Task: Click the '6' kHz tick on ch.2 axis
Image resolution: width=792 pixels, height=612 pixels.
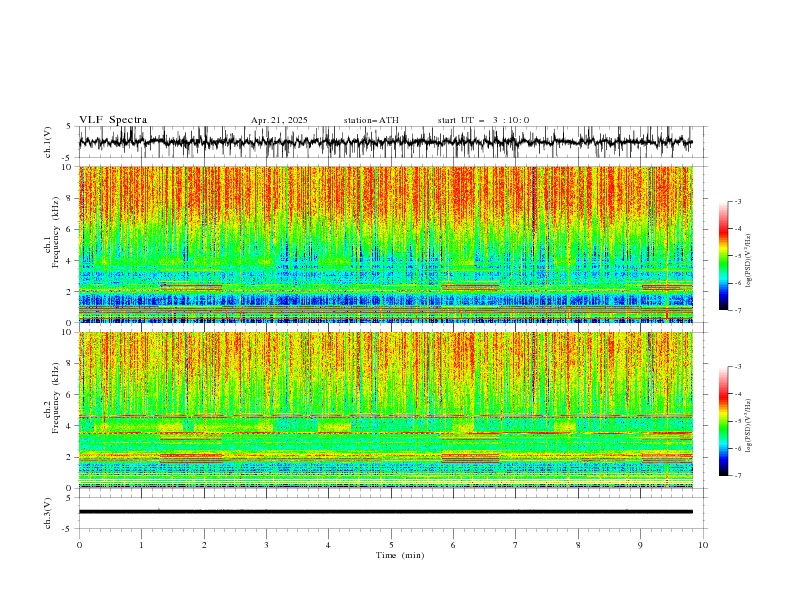Action: [x=70, y=394]
